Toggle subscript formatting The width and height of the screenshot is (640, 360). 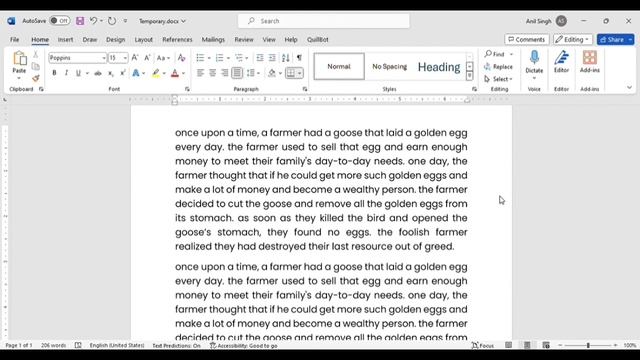pos(110,73)
